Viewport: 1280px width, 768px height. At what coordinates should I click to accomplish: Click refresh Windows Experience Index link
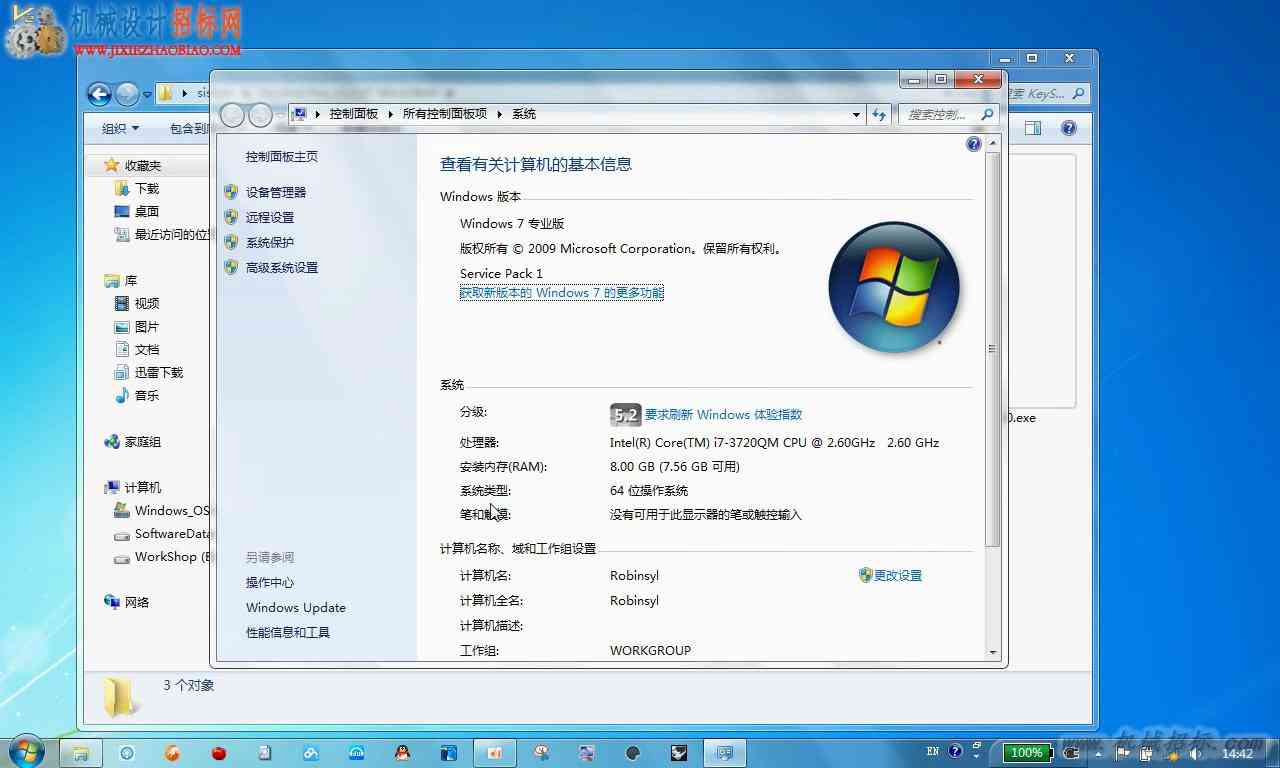[723, 414]
